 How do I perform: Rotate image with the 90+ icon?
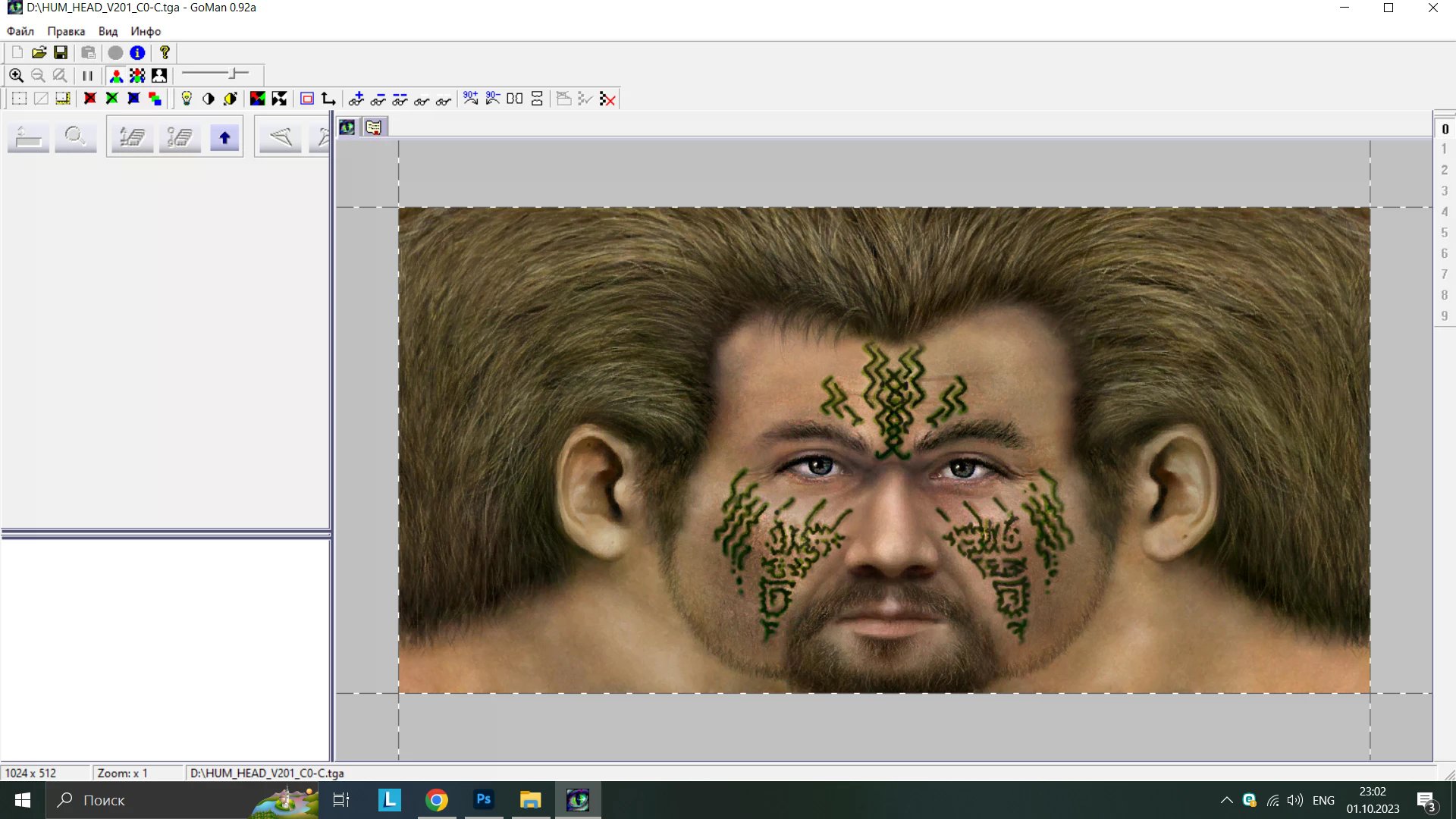[471, 99]
